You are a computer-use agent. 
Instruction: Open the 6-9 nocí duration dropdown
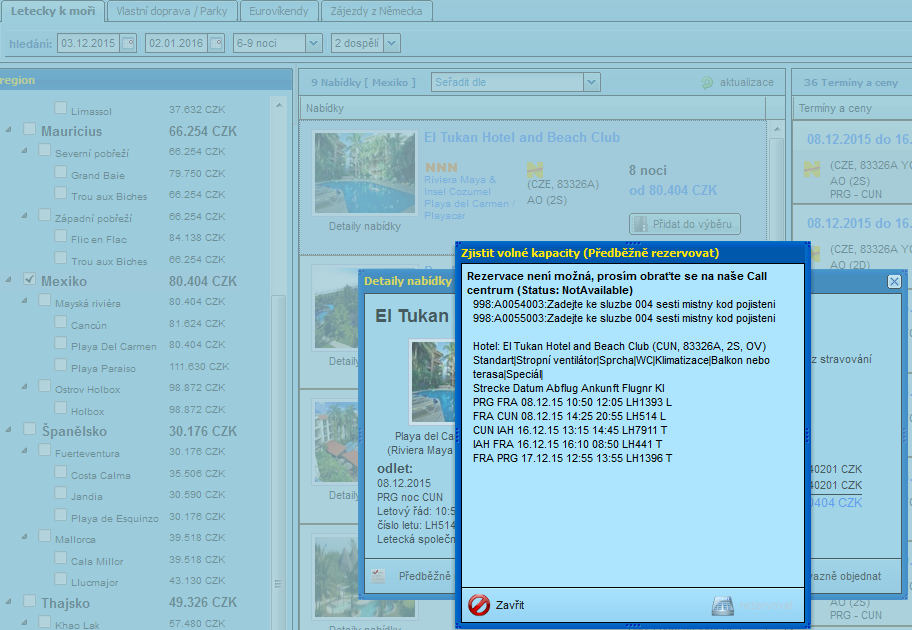coord(314,43)
